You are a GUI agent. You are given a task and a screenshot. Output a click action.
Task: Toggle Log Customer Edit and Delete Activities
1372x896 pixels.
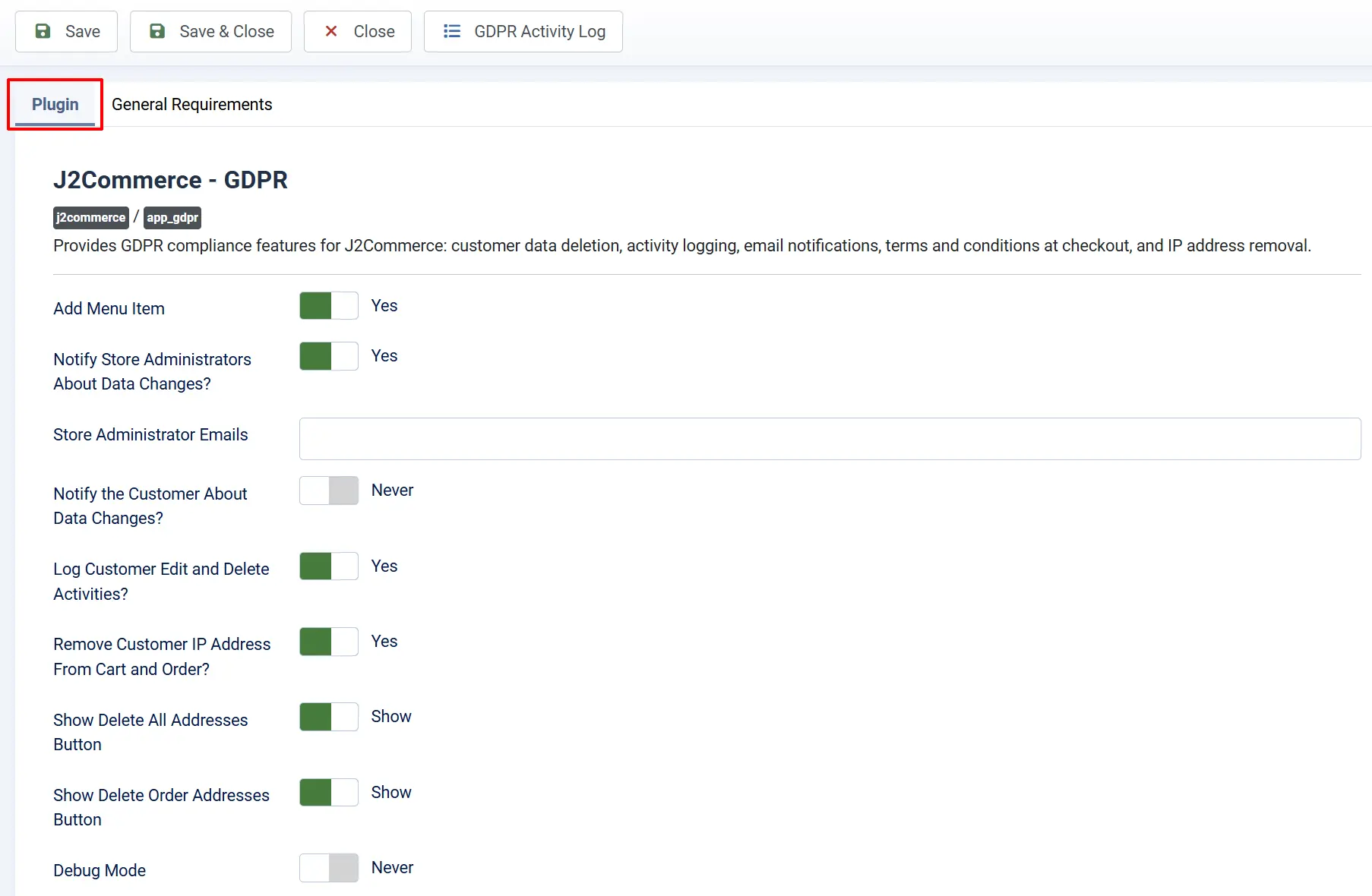pyautogui.click(x=329, y=566)
